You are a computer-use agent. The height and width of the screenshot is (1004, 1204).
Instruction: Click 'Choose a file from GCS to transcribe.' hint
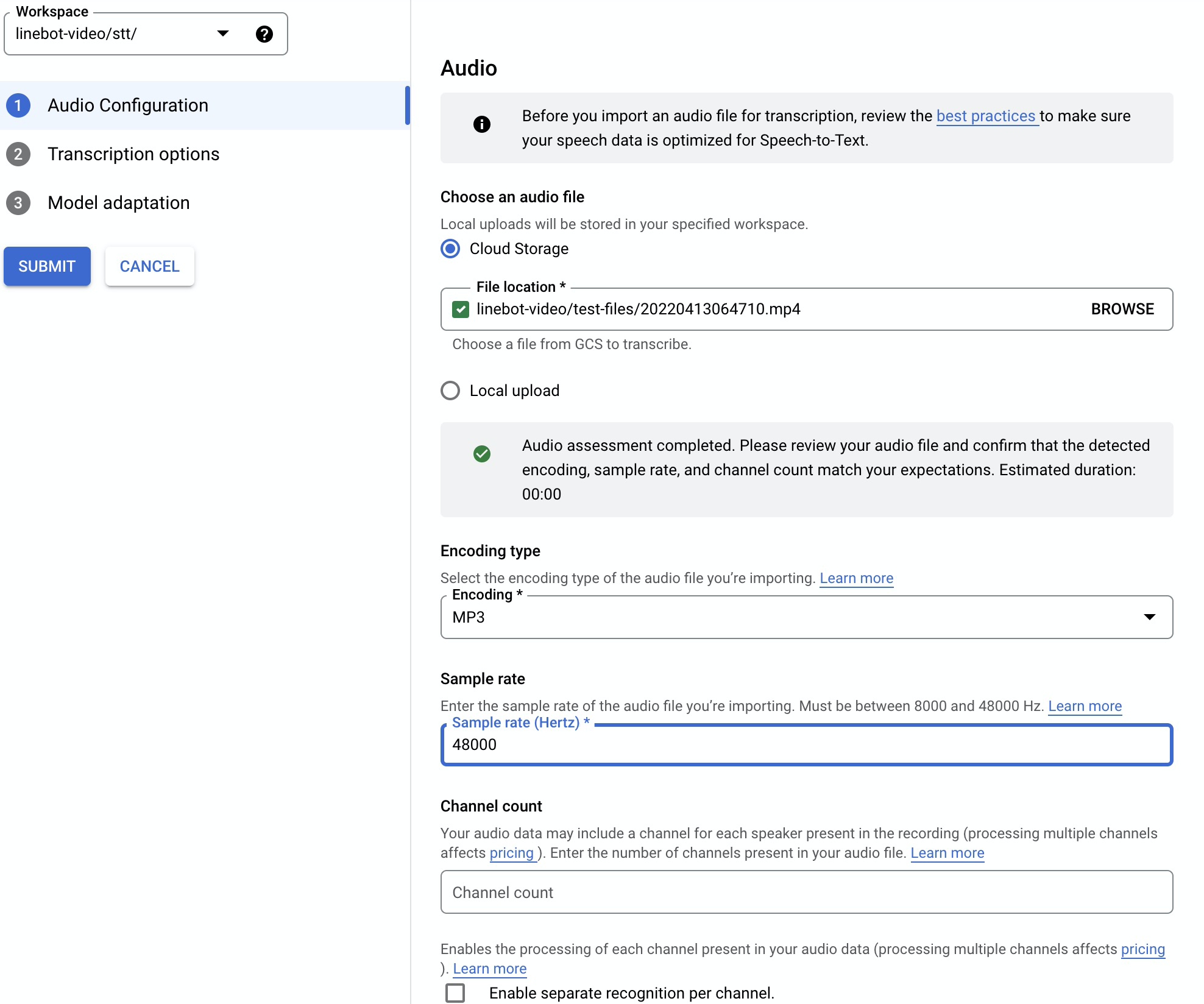[572, 344]
